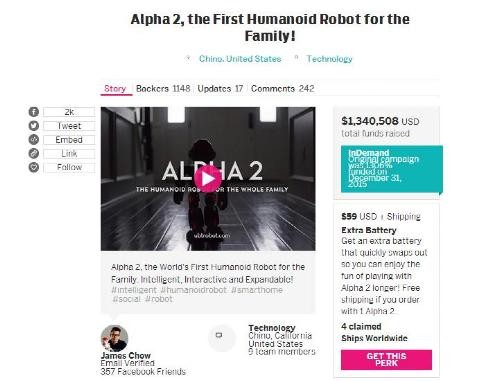Image resolution: width=500 pixels, height=381 pixels.
Task: Open the Backers 1148 tab
Action: (163, 89)
